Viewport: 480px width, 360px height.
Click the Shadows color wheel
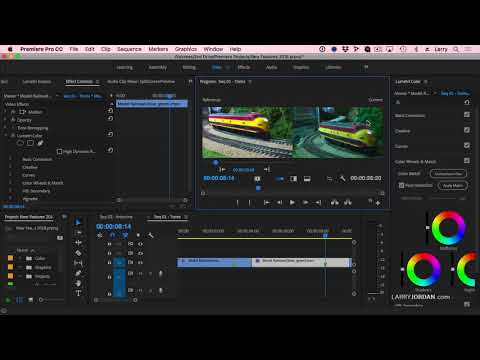tap(423, 270)
